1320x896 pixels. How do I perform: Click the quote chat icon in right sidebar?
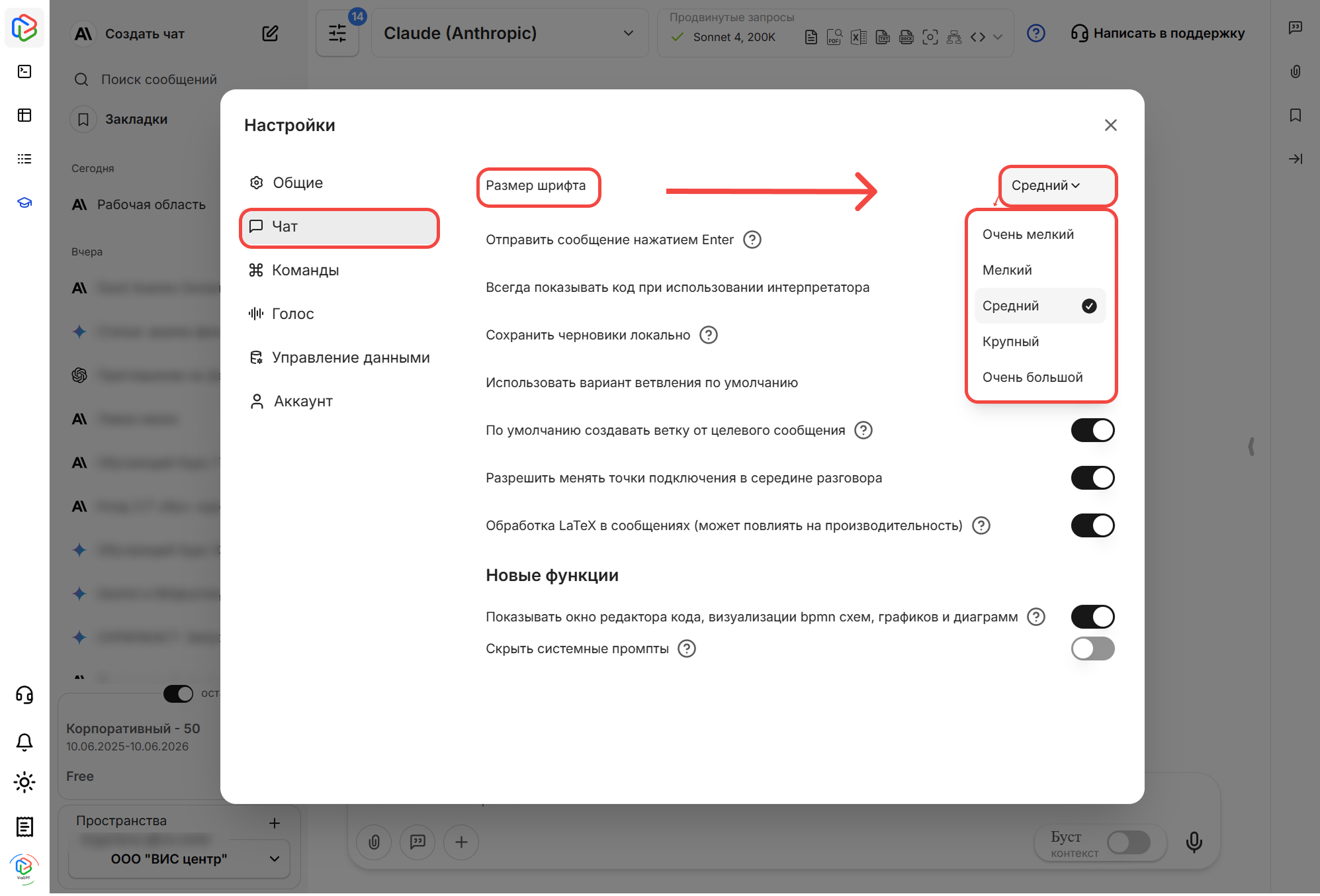pos(1296,28)
